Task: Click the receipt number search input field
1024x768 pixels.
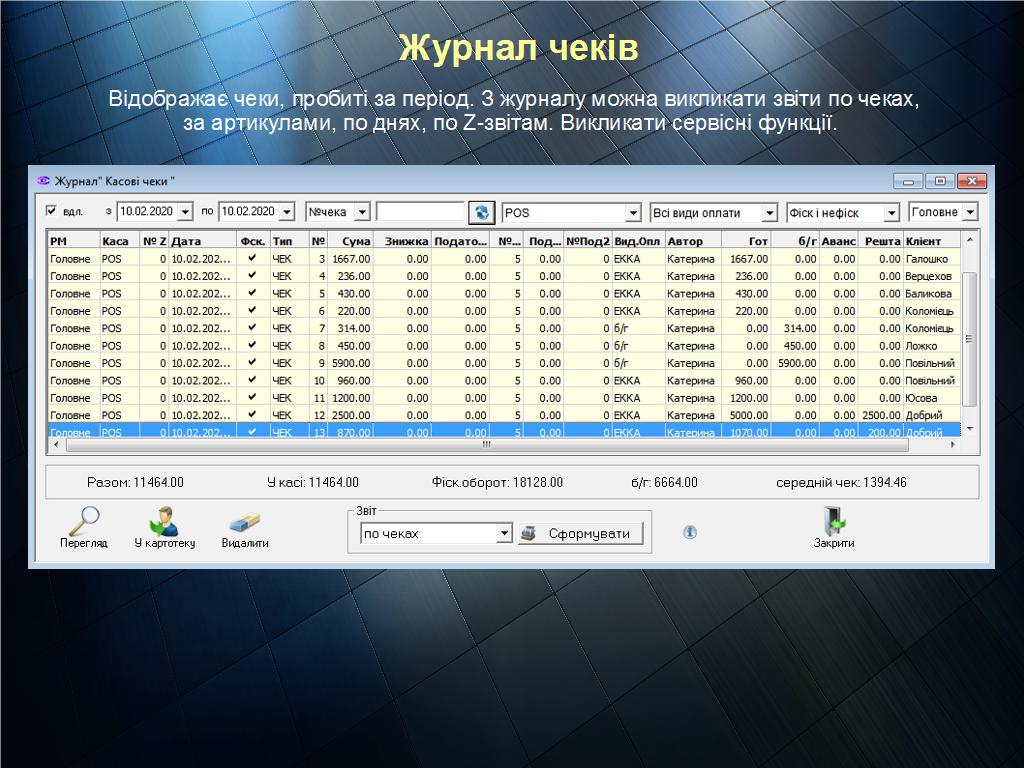Action: tap(420, 212)
